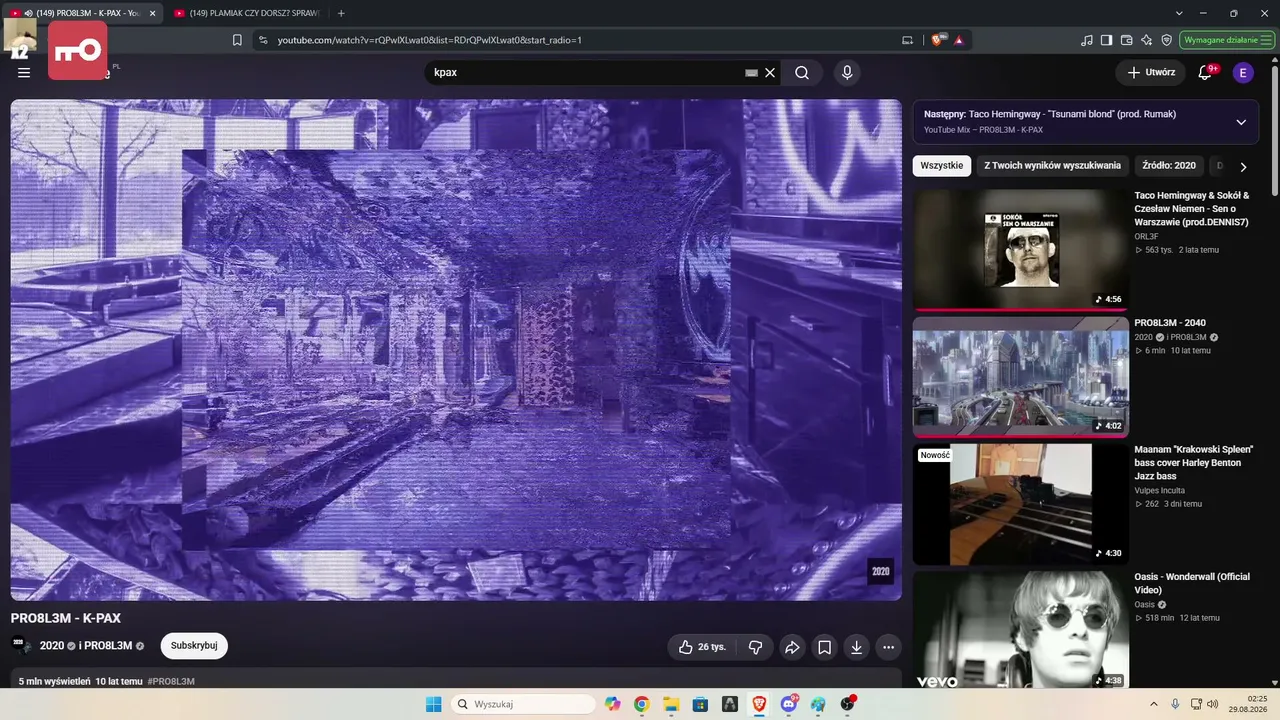Submit search with the magnifier button
This screenshot has width=1280, height=720.
[x=802, y=72]
